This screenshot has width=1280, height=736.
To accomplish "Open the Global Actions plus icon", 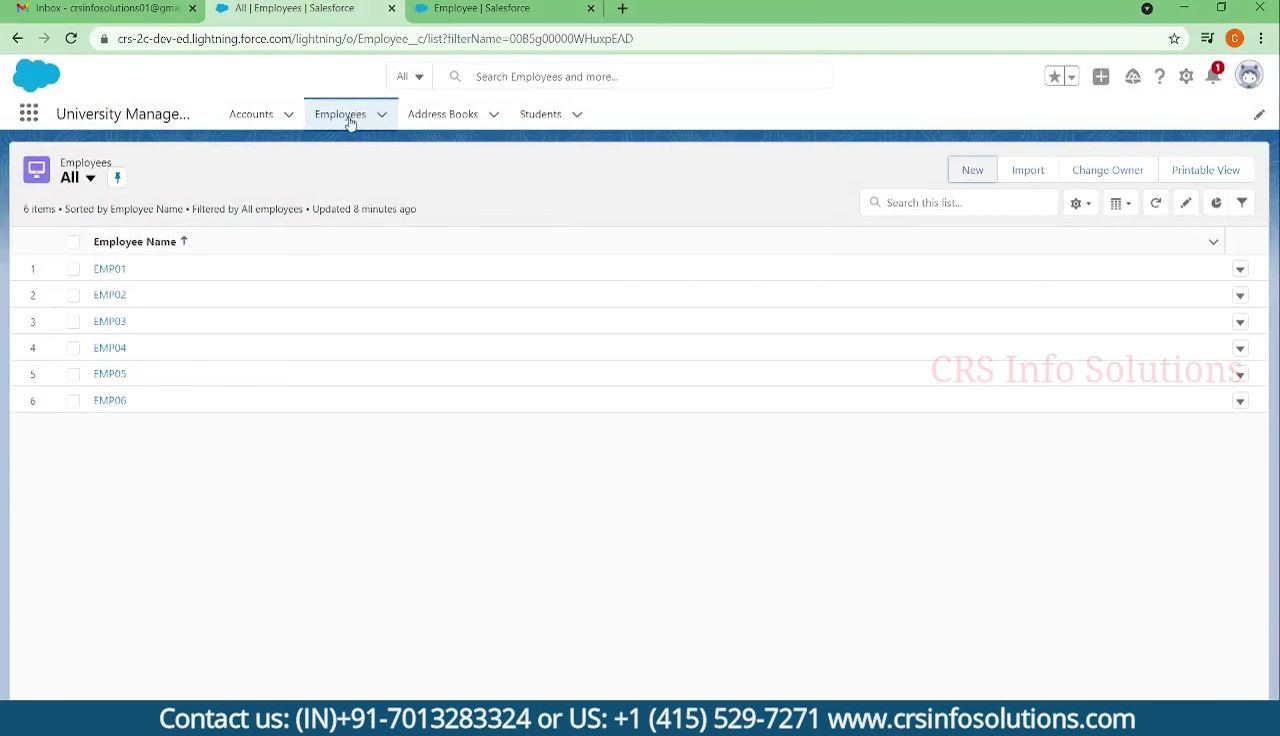I will (1101, 77).
